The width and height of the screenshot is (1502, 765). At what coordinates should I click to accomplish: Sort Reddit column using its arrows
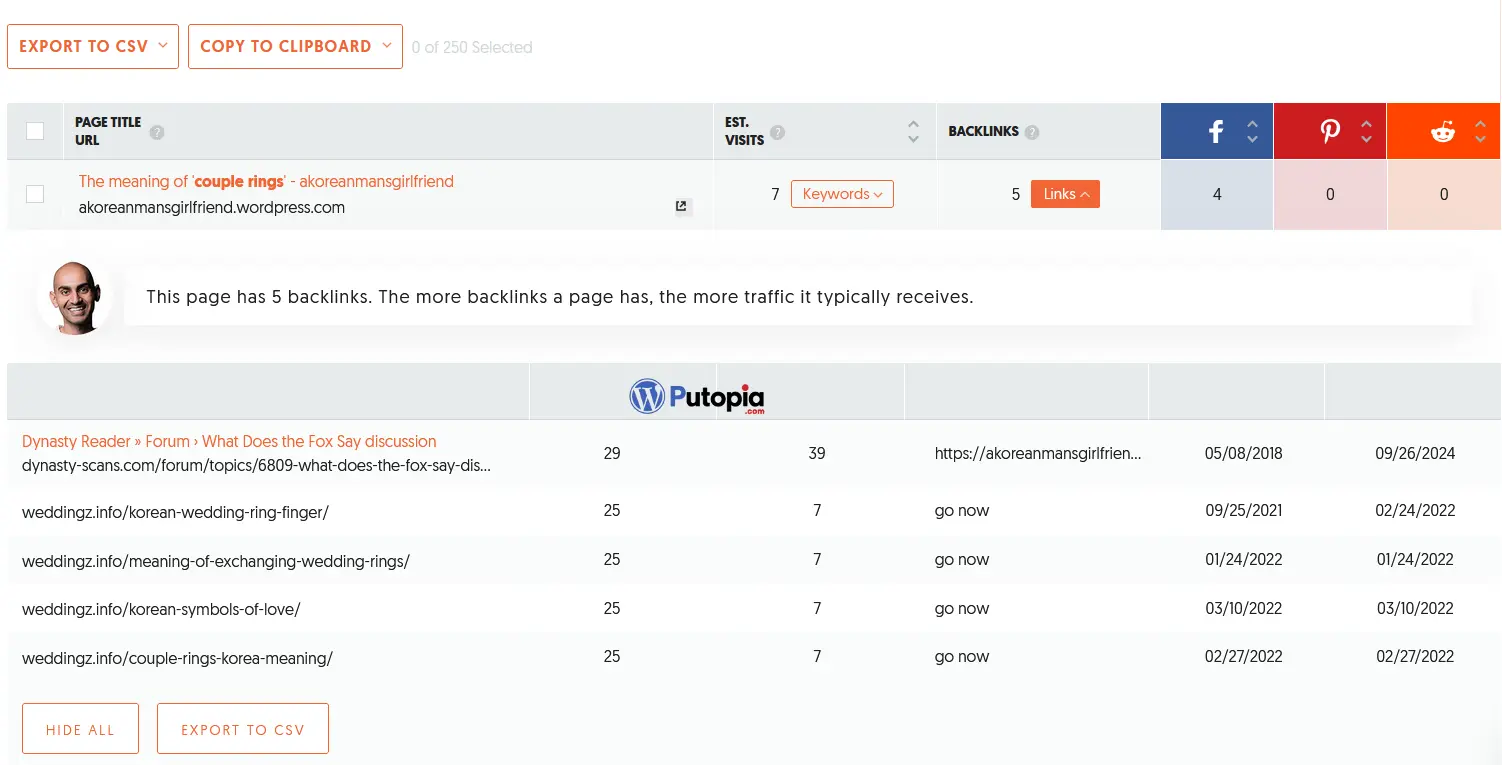click(x=1480, y=132)
